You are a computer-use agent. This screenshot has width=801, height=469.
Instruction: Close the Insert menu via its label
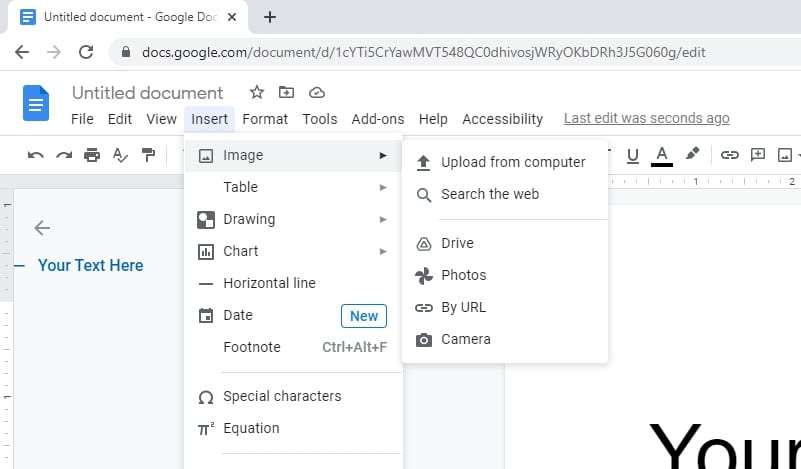point(209,119)
